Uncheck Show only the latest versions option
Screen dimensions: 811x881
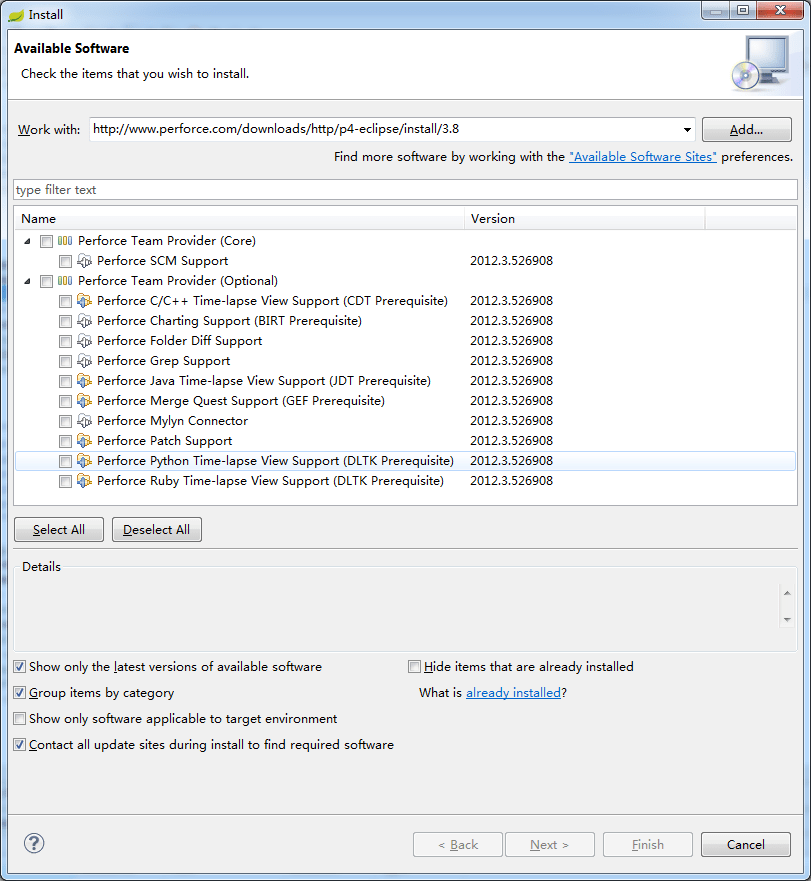(20, 667)
